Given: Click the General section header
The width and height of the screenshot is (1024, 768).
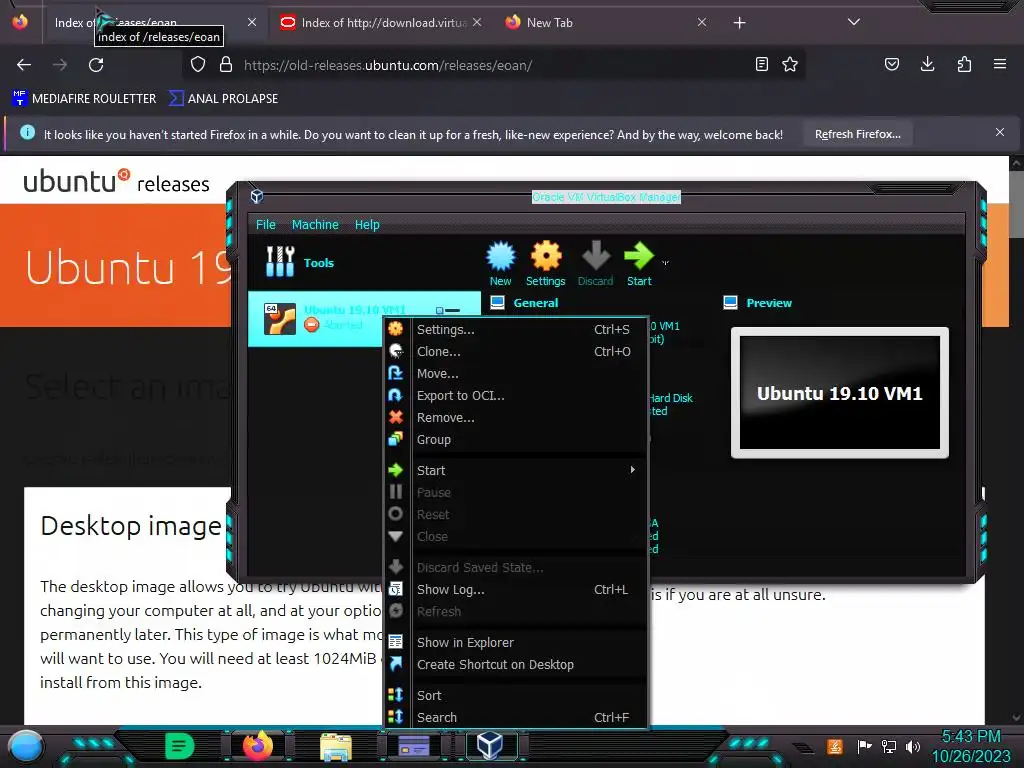Looking at the screenshot, I should coord(536,303).
